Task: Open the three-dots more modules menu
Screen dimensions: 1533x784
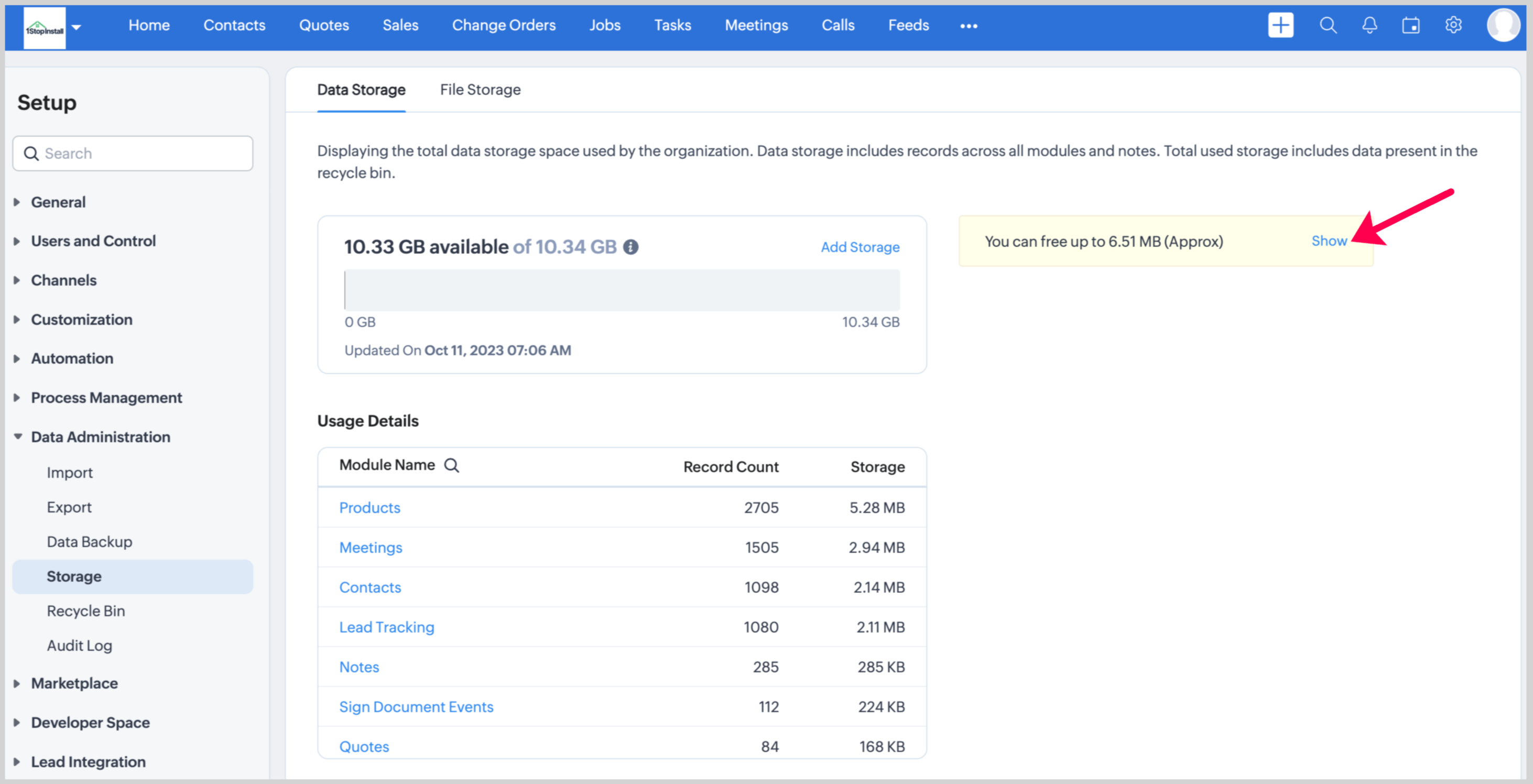Action: 968,26
